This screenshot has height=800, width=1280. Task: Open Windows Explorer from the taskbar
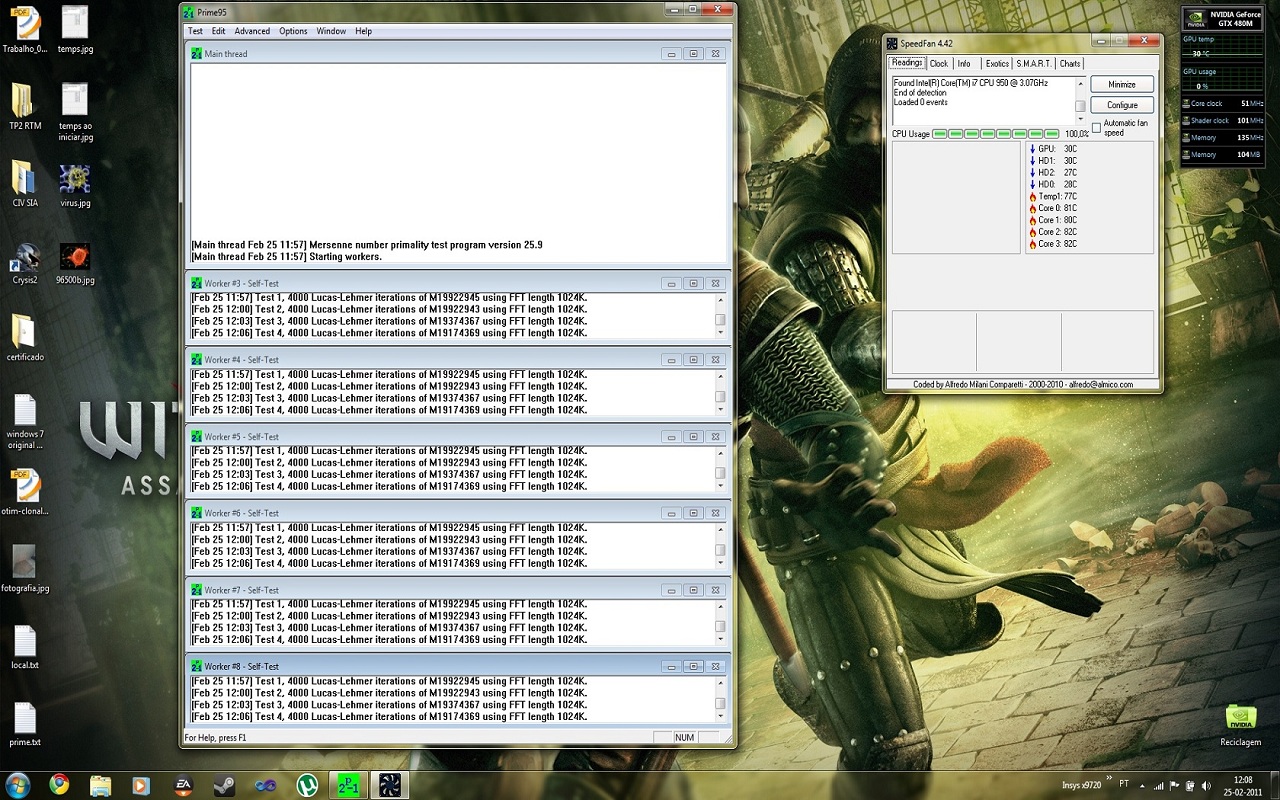point(100,785)
